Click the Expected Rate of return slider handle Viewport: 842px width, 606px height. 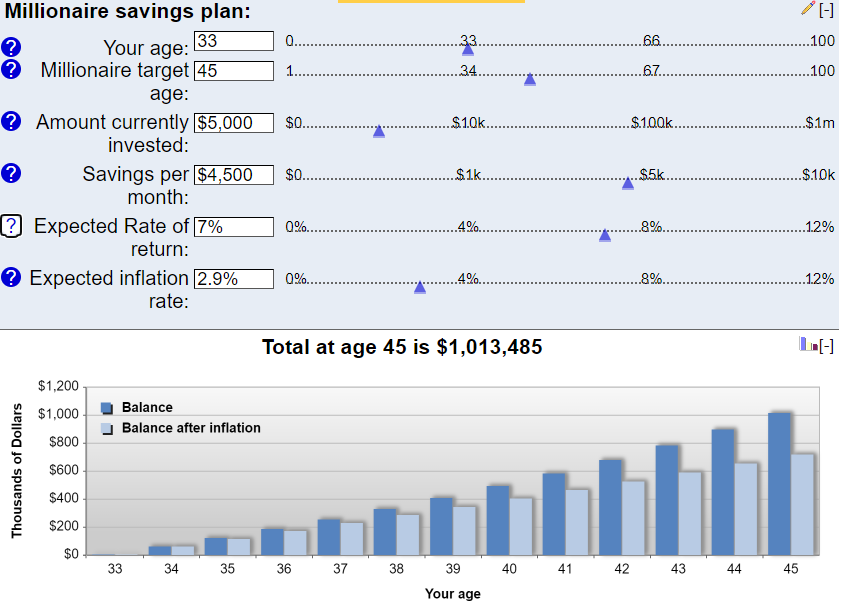[605, 235]
